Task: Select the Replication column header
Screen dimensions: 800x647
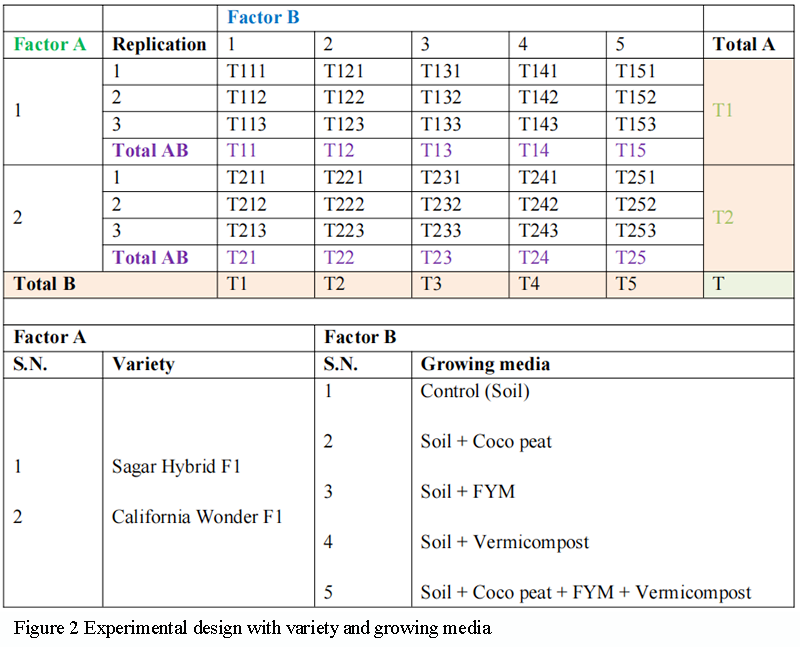Action: click(x=159, y=44)
